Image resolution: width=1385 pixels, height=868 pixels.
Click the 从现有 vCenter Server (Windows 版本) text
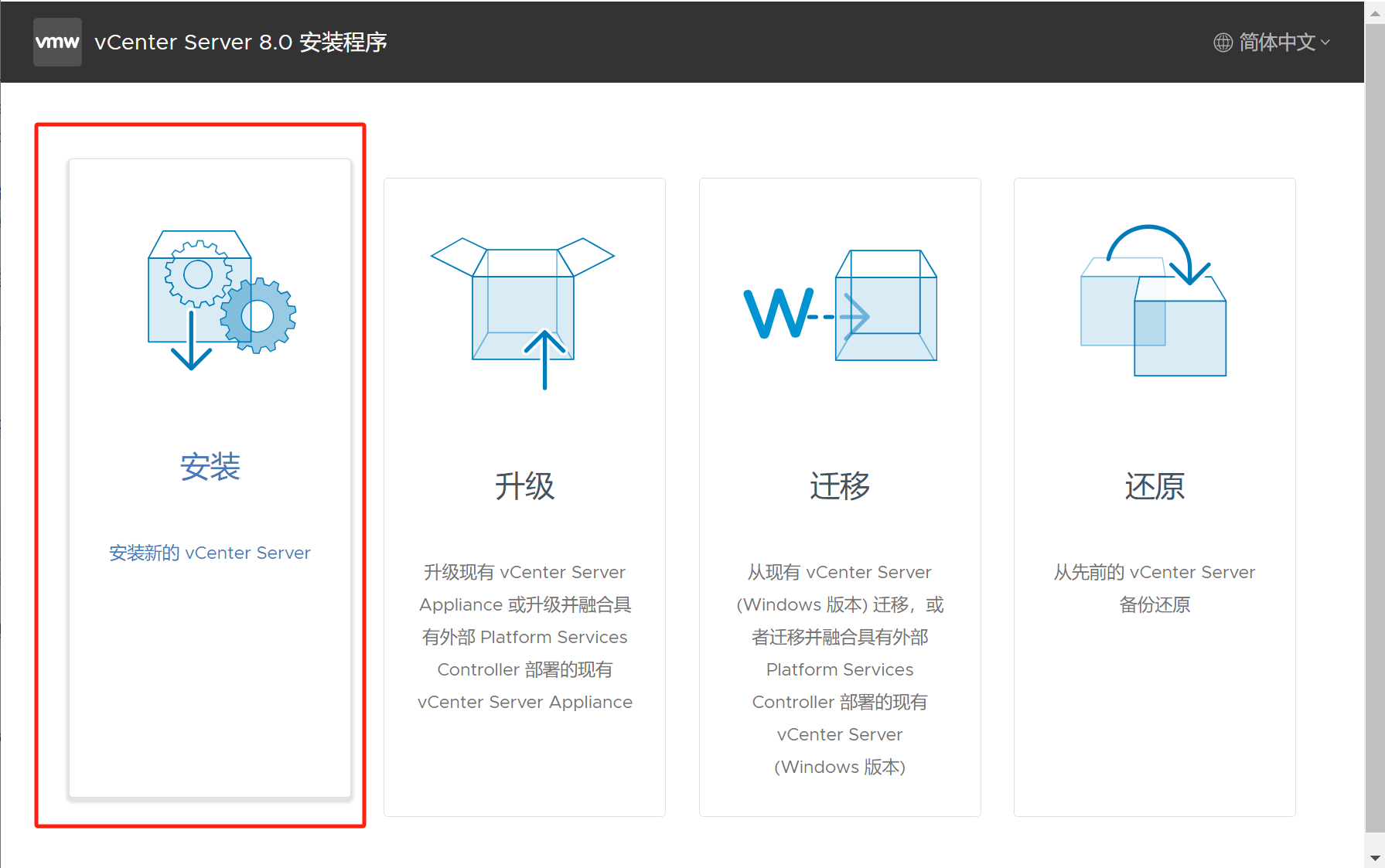click(840, 669)
